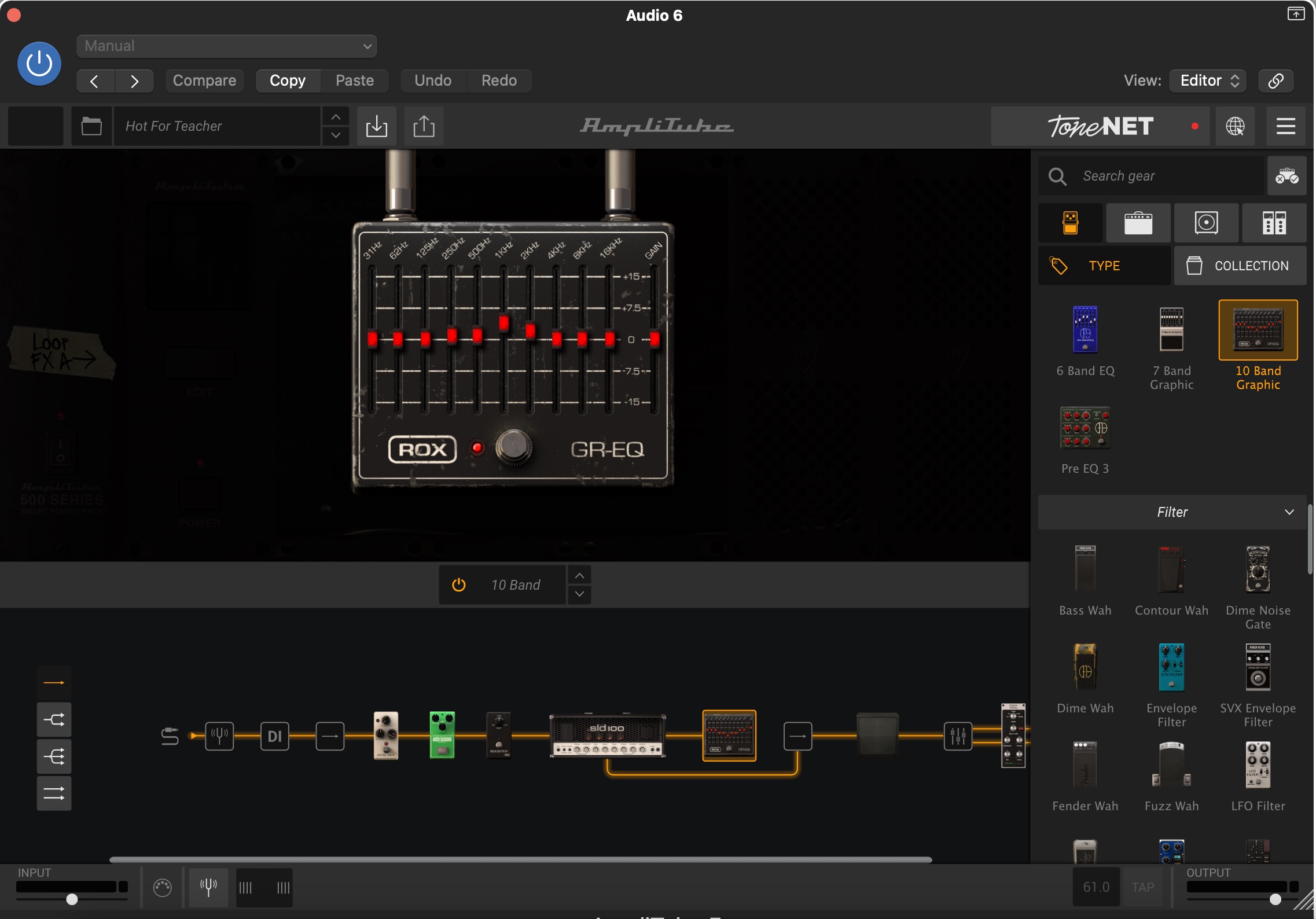Click the DI block in signal chain

click(x=274, y=736)
